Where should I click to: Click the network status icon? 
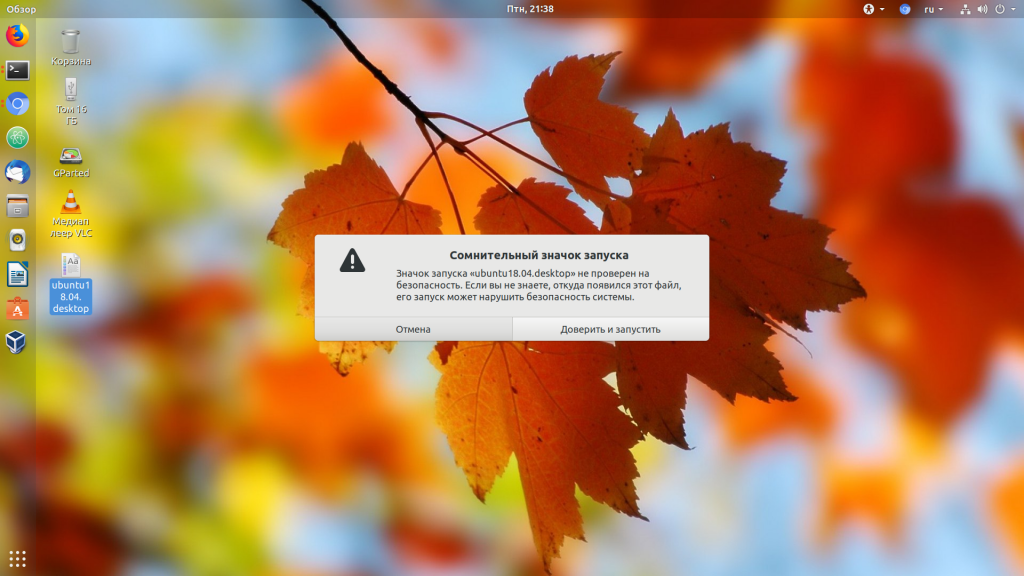pos(965,9)
